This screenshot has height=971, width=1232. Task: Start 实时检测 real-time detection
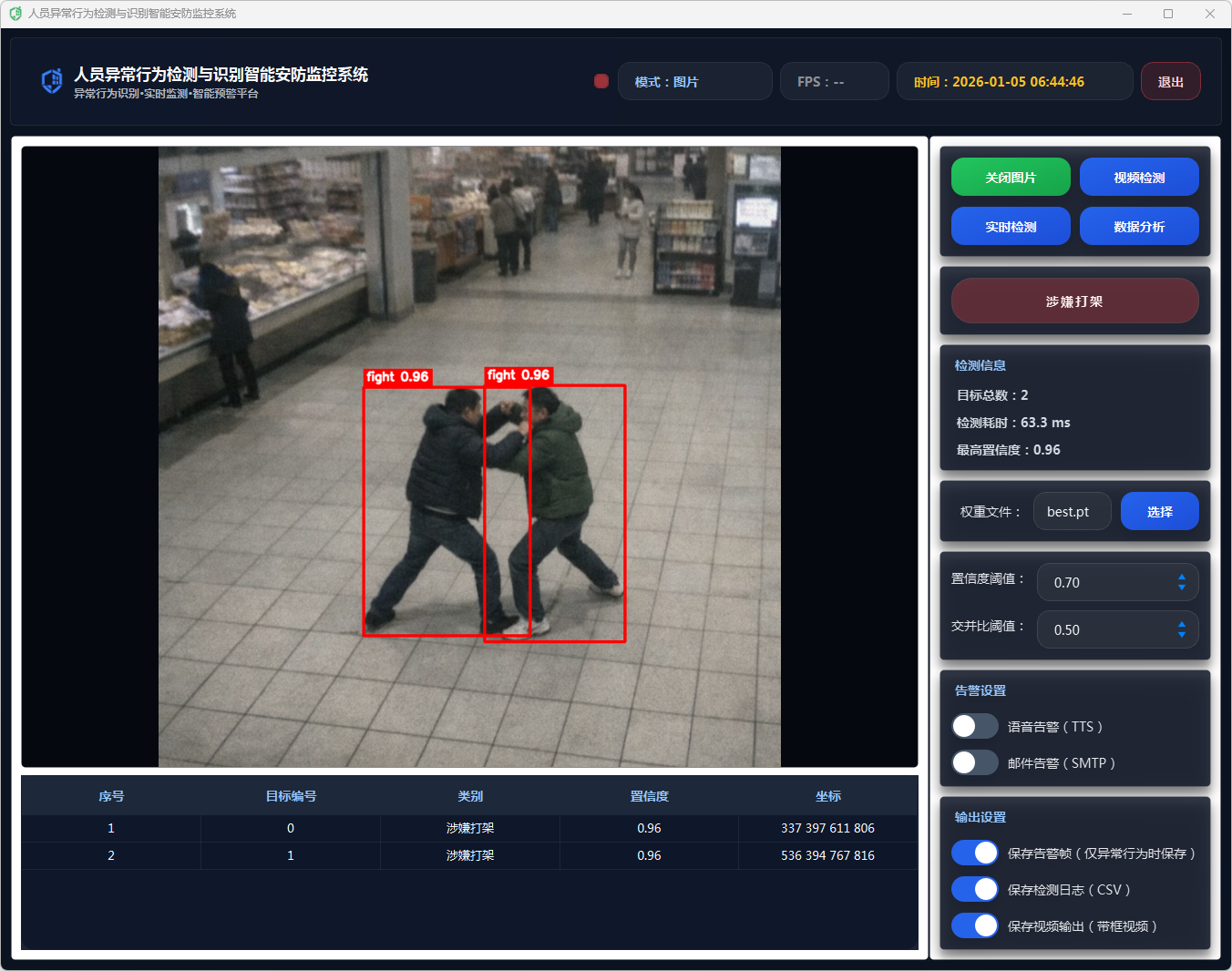[1010, 227]
